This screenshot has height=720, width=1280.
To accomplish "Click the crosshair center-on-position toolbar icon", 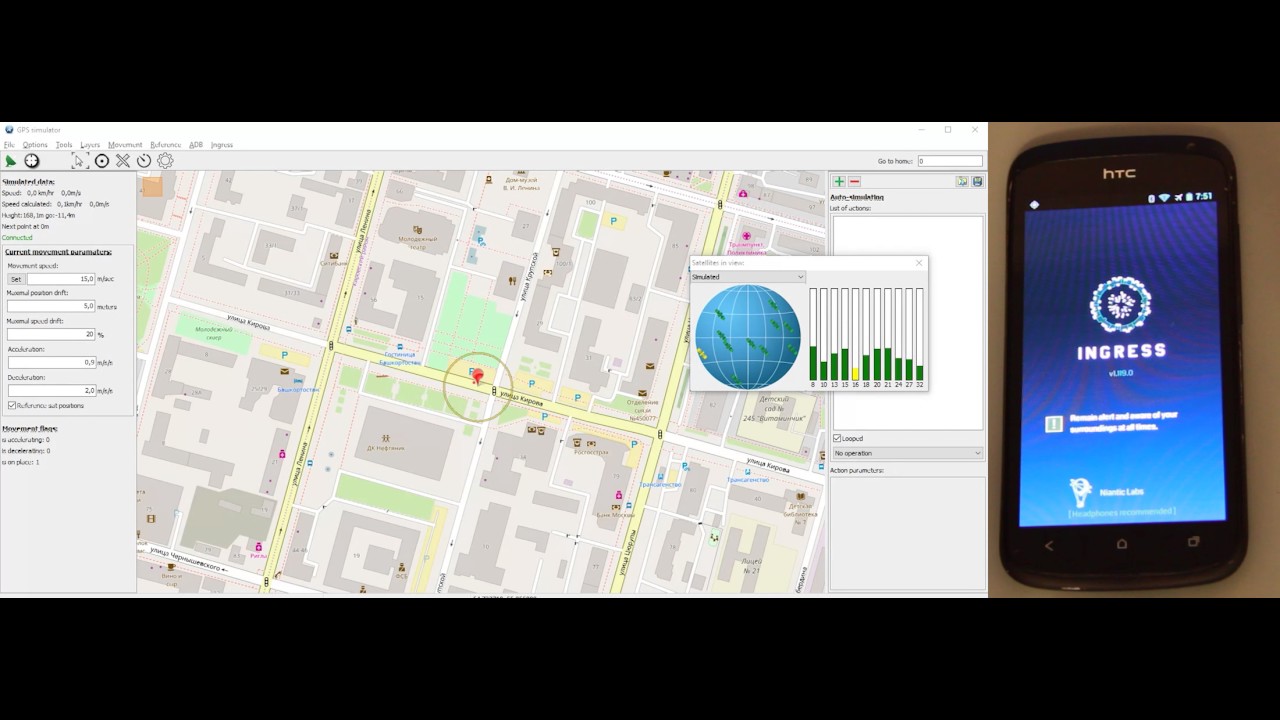I will (32, 161).
